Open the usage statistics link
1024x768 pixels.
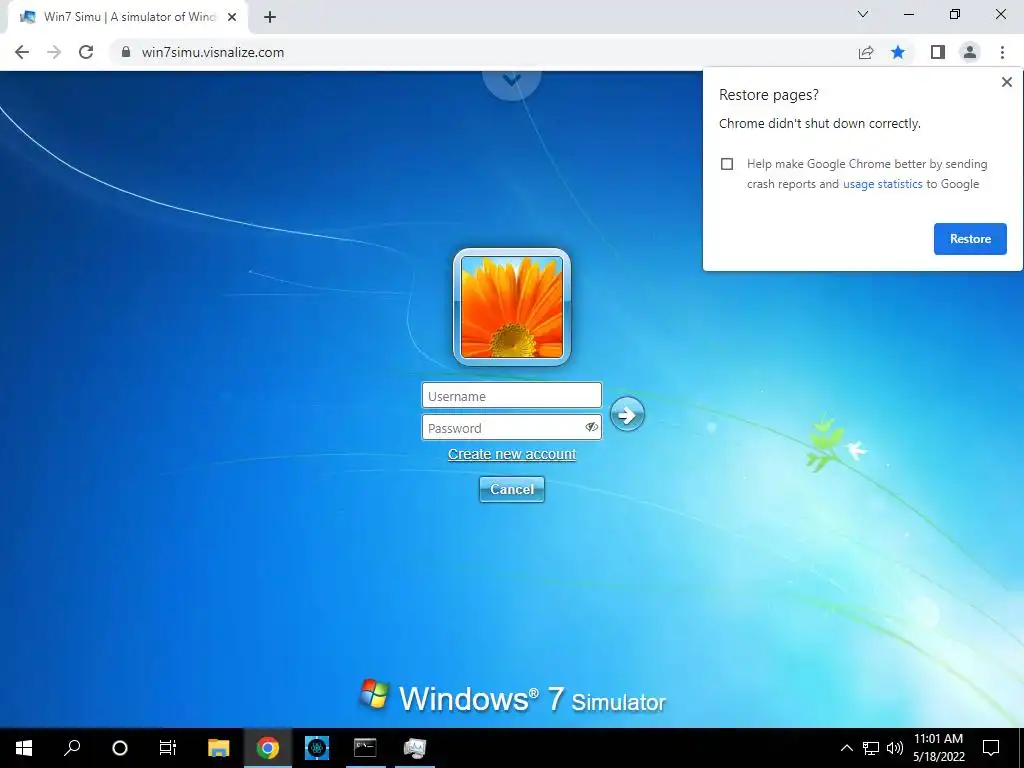click(882, 184)
